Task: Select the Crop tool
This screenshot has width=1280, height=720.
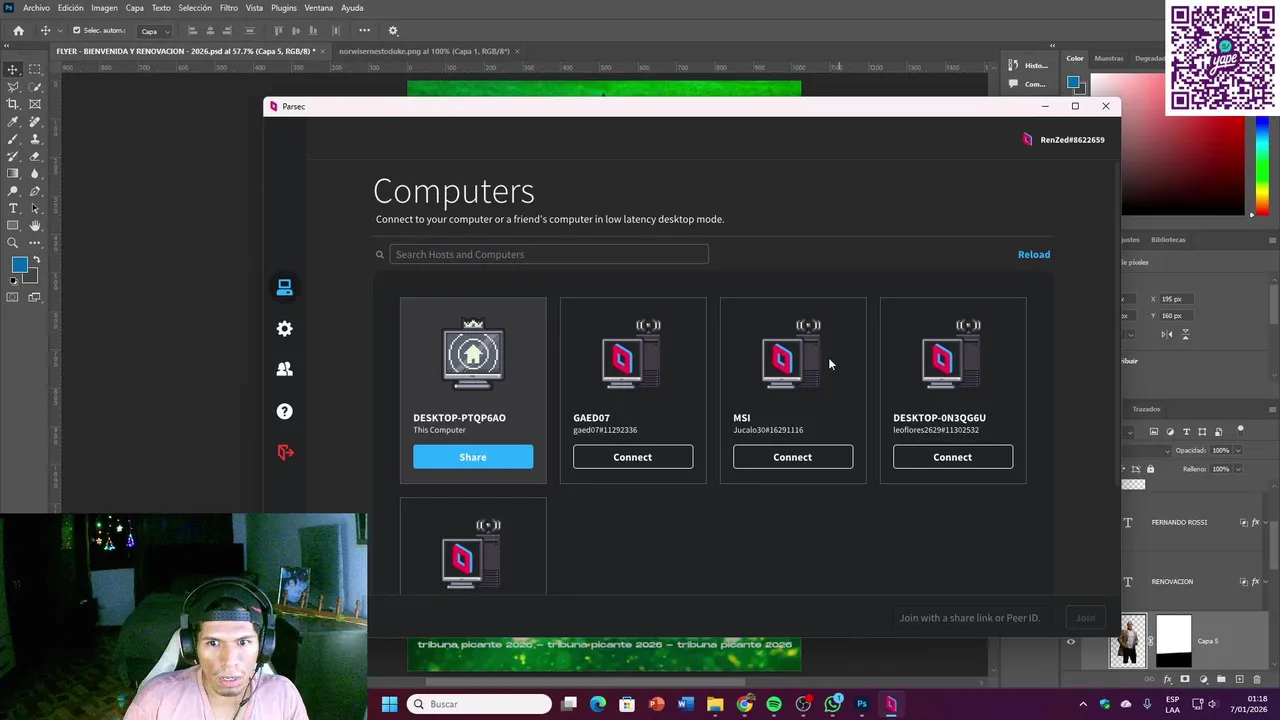Action: (x=12, y=103)
